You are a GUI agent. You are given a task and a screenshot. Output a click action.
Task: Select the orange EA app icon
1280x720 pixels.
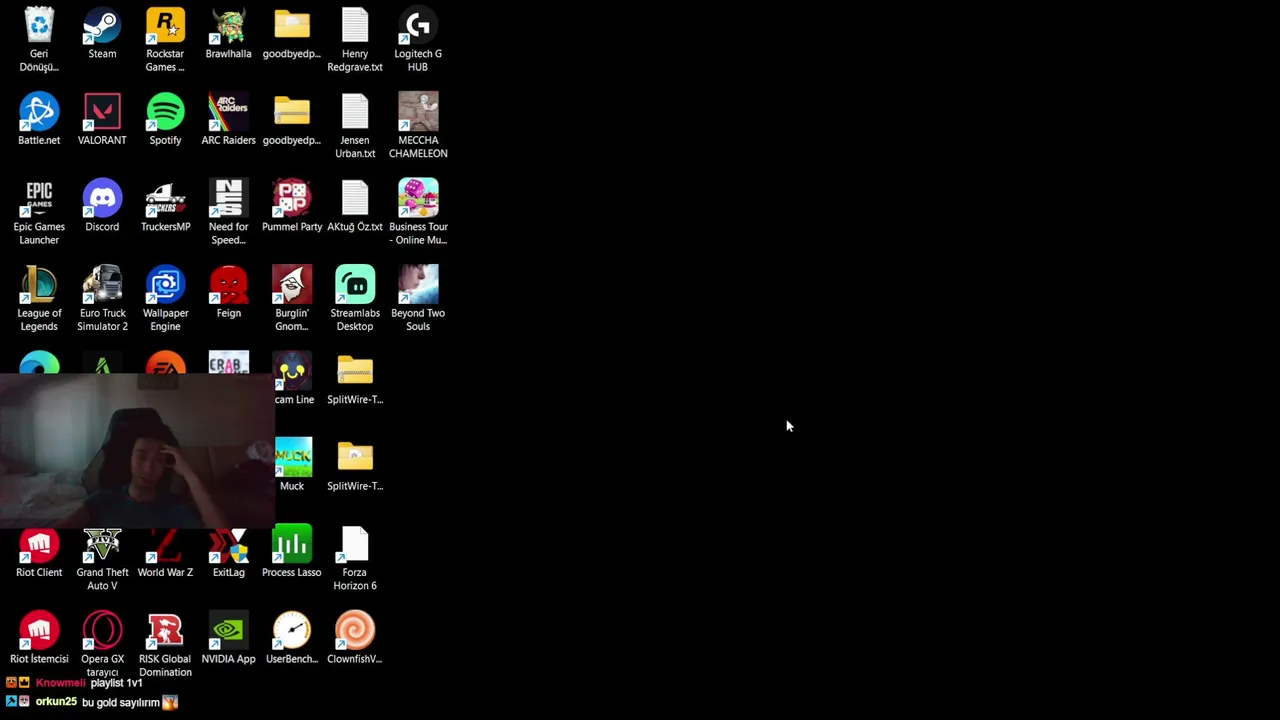[165, 364]
